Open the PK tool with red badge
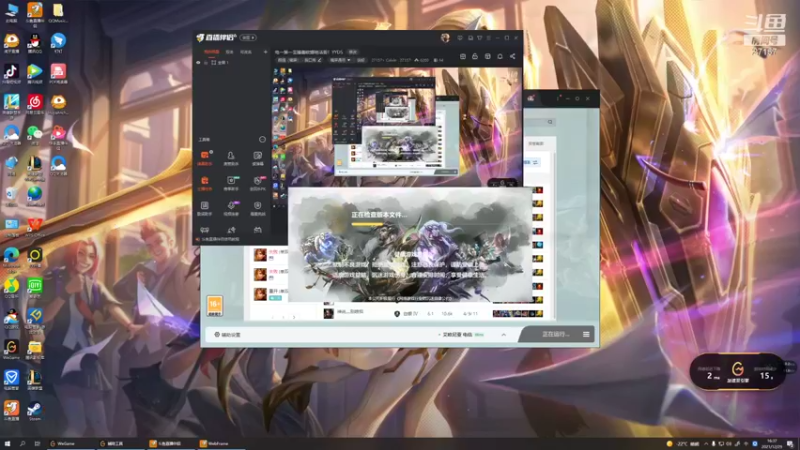Screen dimensions: 800x450 pyautogui.click(x=258, y=183)
